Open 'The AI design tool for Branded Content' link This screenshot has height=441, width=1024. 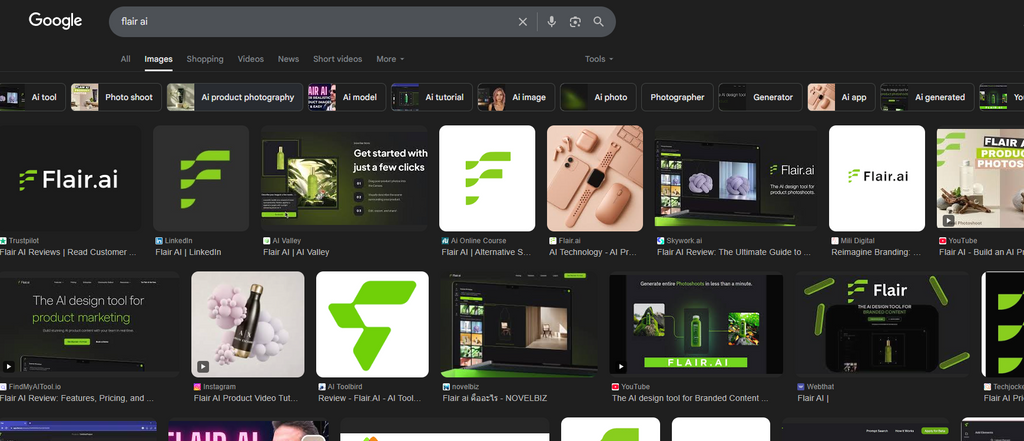pyautogui.click(x=690, y=398)
